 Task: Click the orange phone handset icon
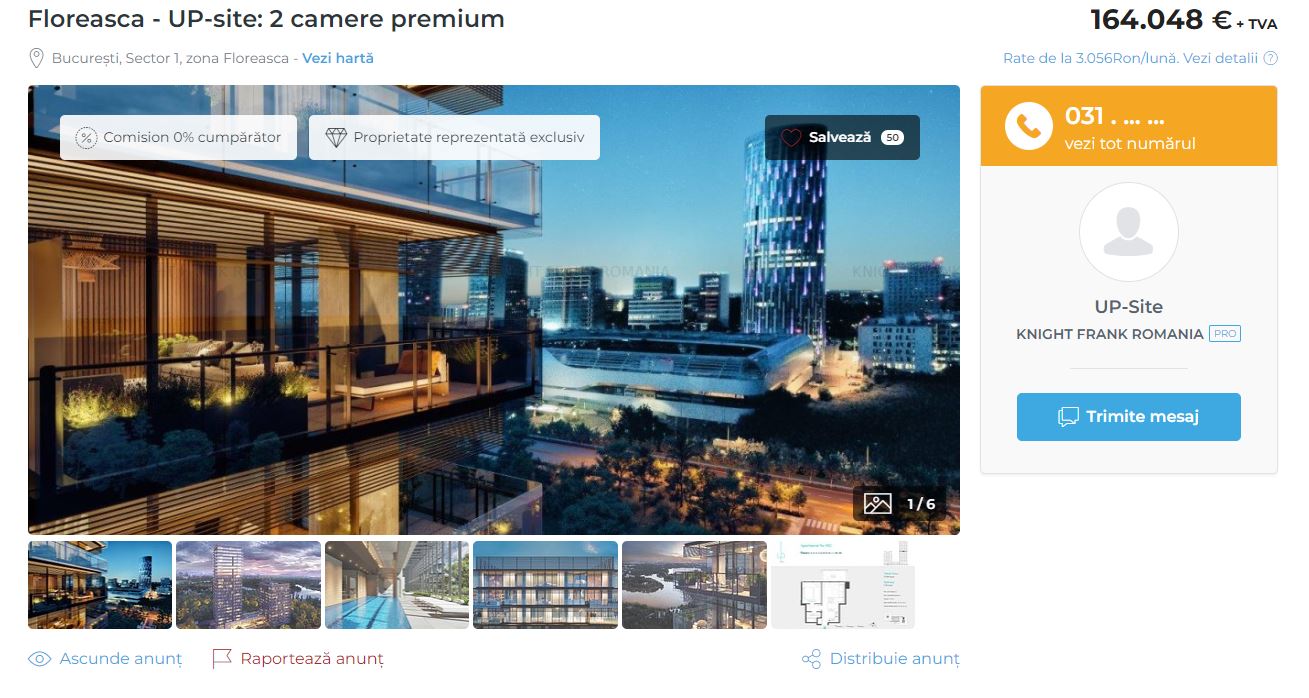point(1028,126)
